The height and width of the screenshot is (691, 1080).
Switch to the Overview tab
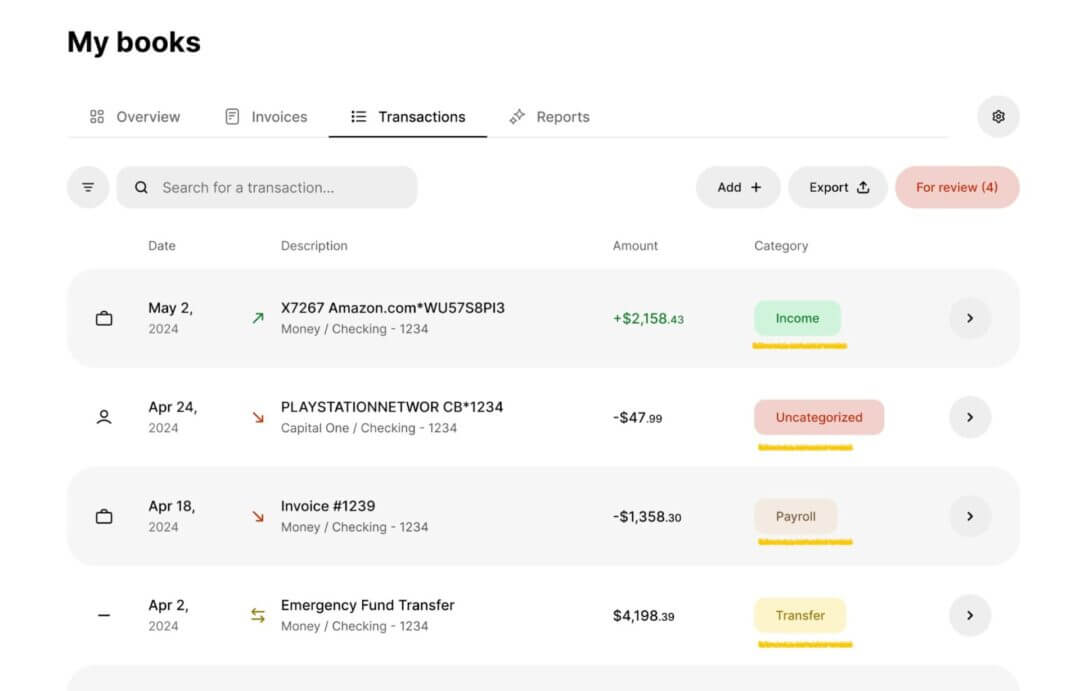point(135,117)
